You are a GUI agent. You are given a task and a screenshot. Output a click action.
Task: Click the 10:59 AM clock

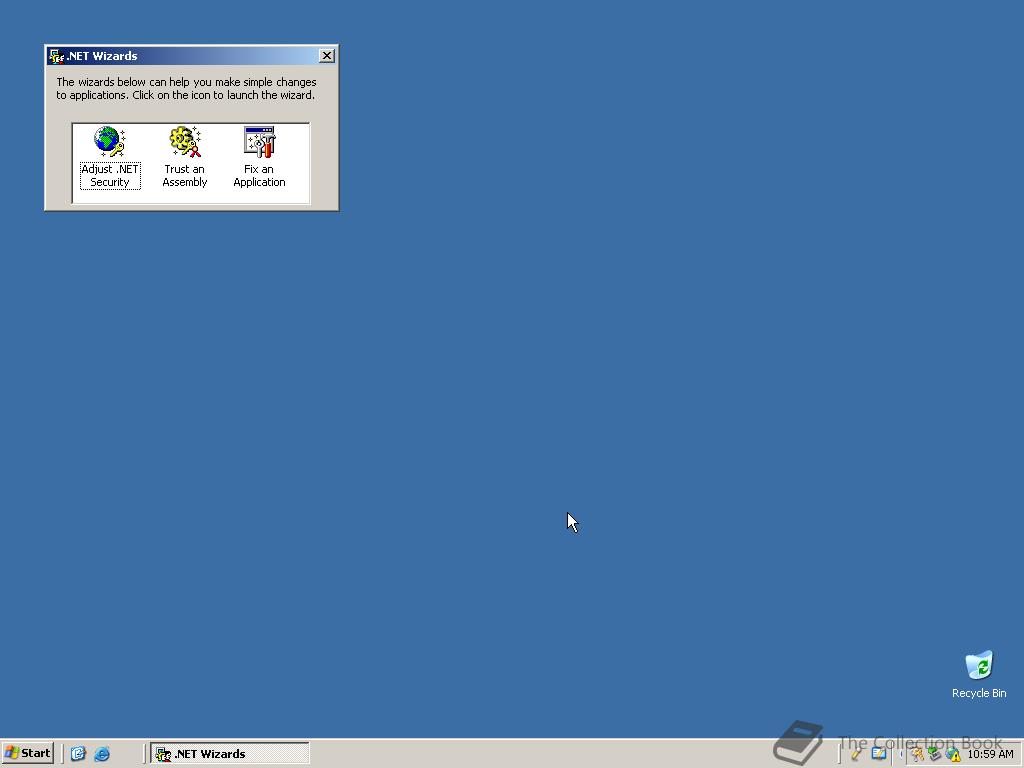click(x=990, y=754)
